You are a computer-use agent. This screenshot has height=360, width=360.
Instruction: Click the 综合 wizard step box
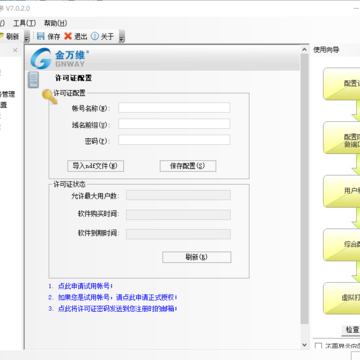point(341,244)
